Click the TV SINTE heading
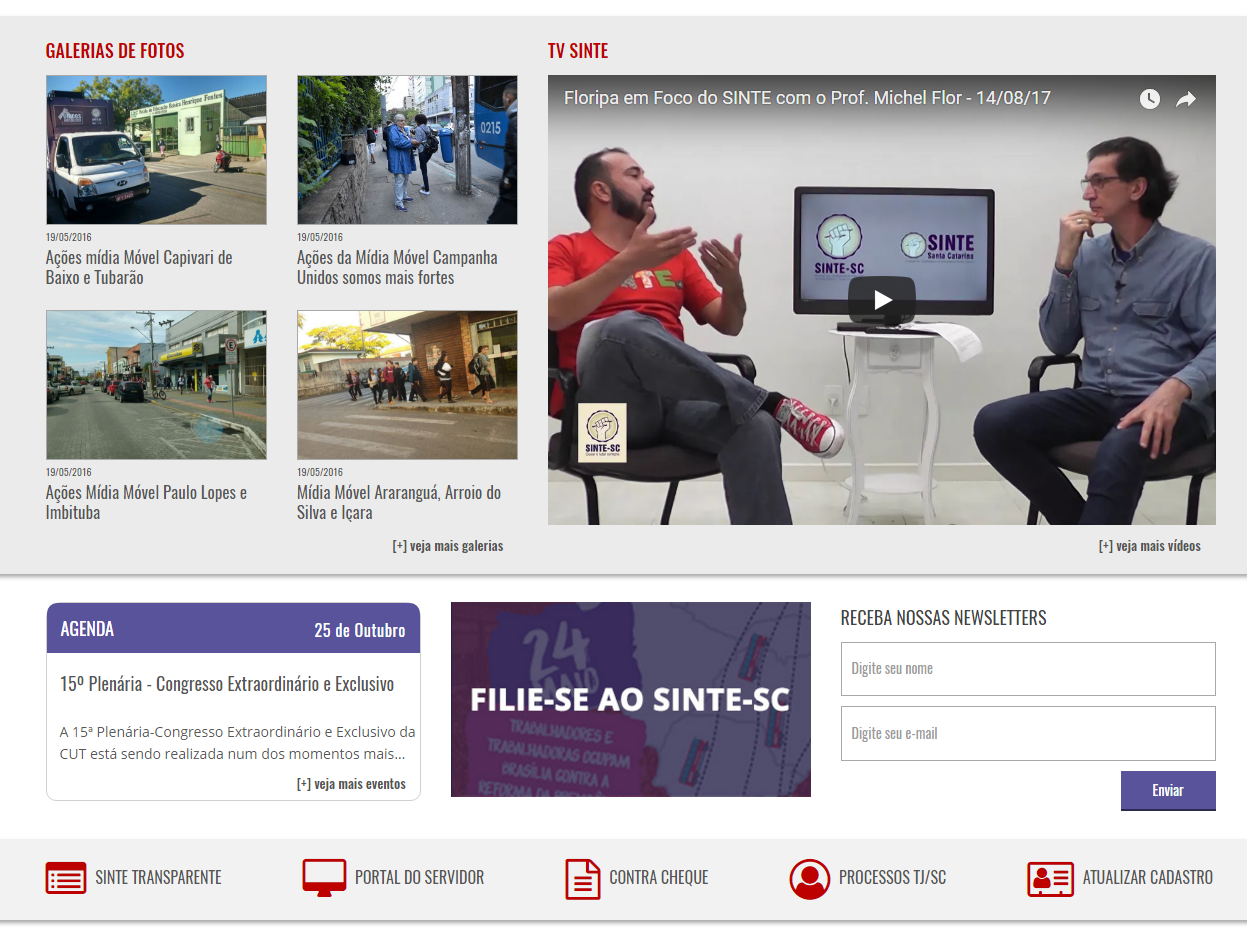Viewport: 1247px width, 939px height. (x=578, y=51)
